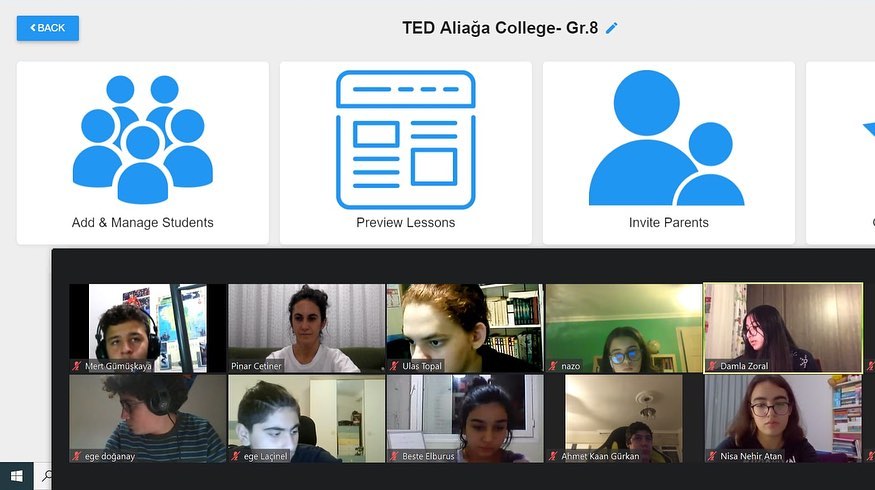Viewport: 875px width, 490px height.
Task: Select ege doğanay's video tile
Action: coord(148,419)
